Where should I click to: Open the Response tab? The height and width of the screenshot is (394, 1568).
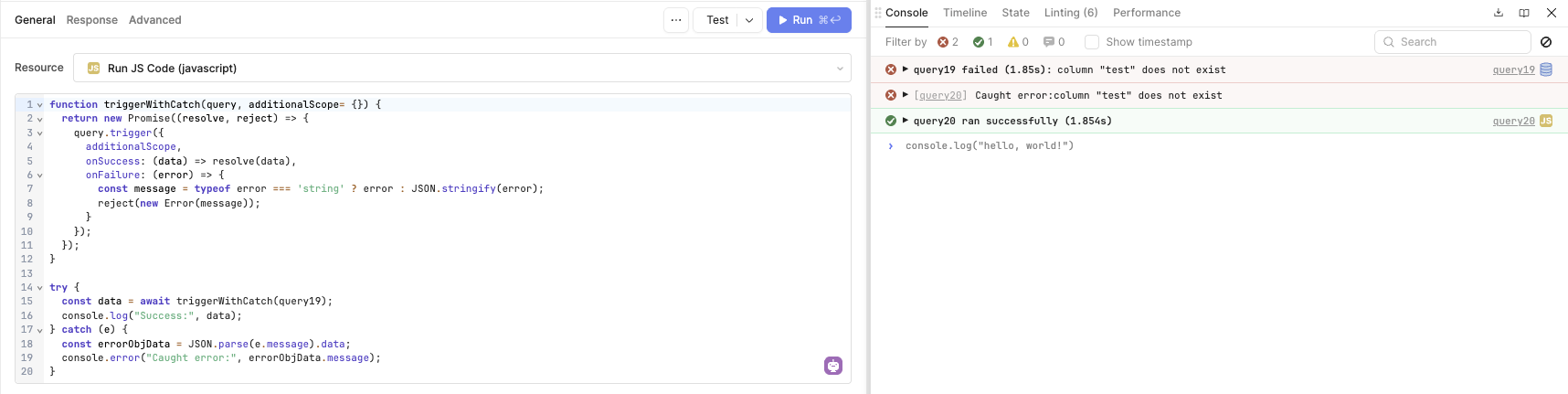click(x=91, y=20)
